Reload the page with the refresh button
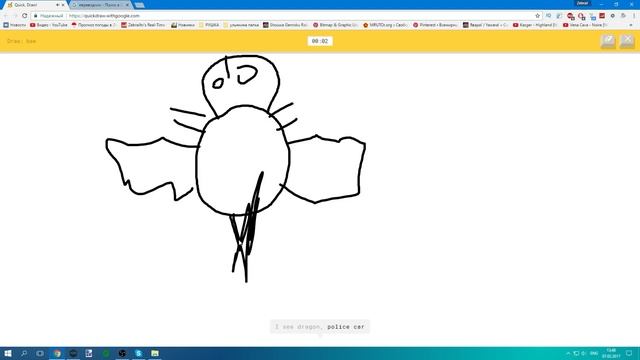The height and width of the screenshot is (360, 640). [24, 16]
